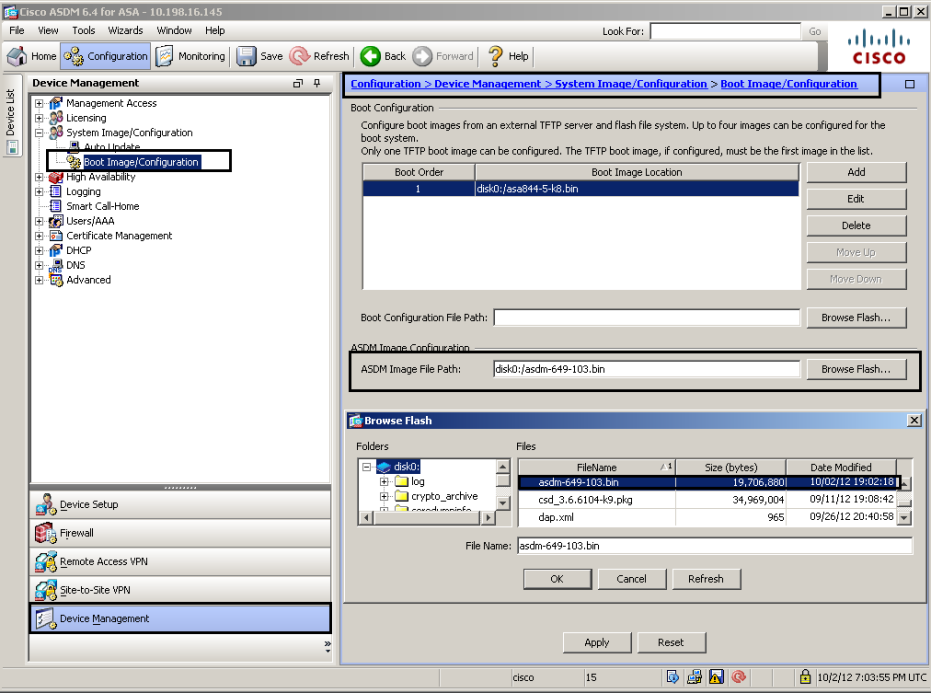
Task: Click the green Back arrow icon
Action: (370, 56)
